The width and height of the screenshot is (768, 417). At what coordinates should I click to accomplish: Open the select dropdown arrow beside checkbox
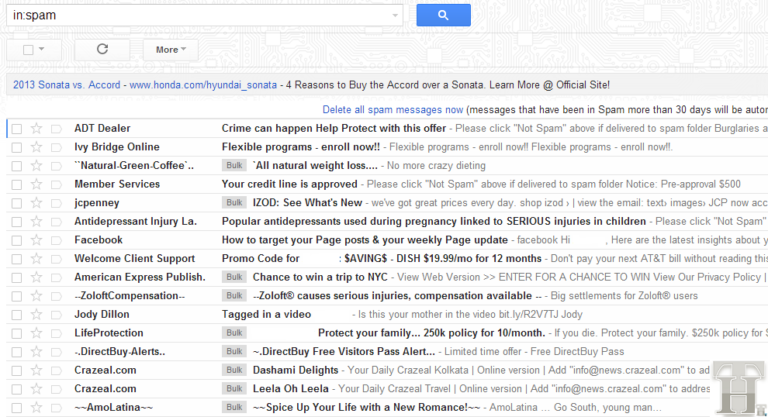pyautogui.click(x=42, y=49)
